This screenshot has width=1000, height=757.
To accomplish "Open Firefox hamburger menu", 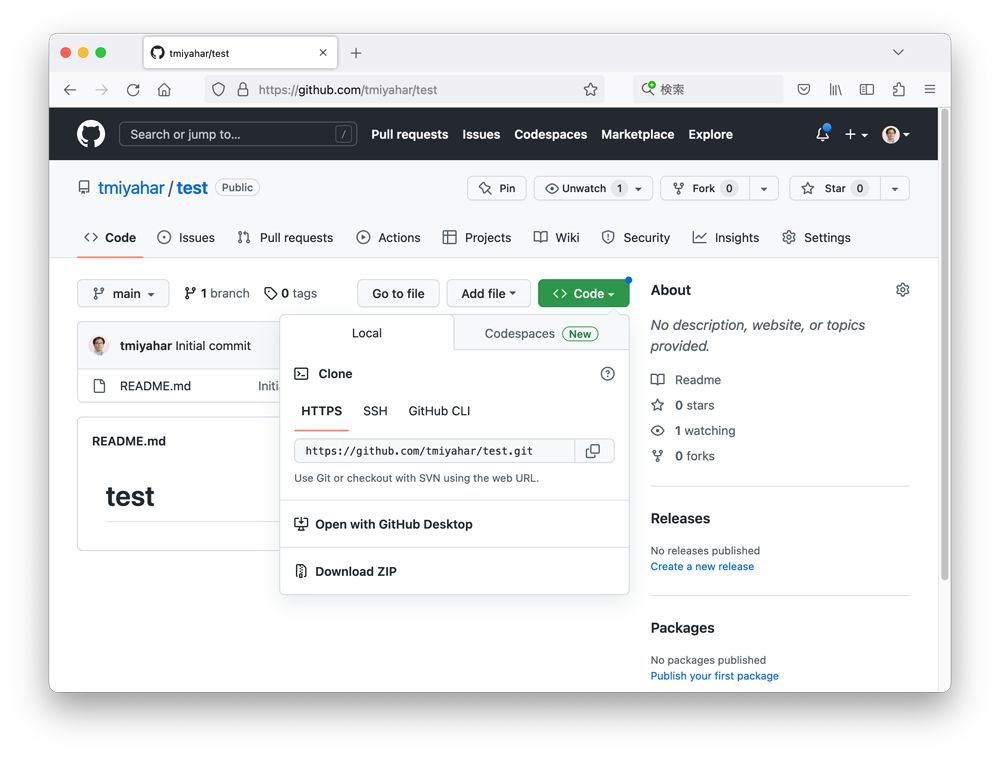I will [x=930, y=90].
